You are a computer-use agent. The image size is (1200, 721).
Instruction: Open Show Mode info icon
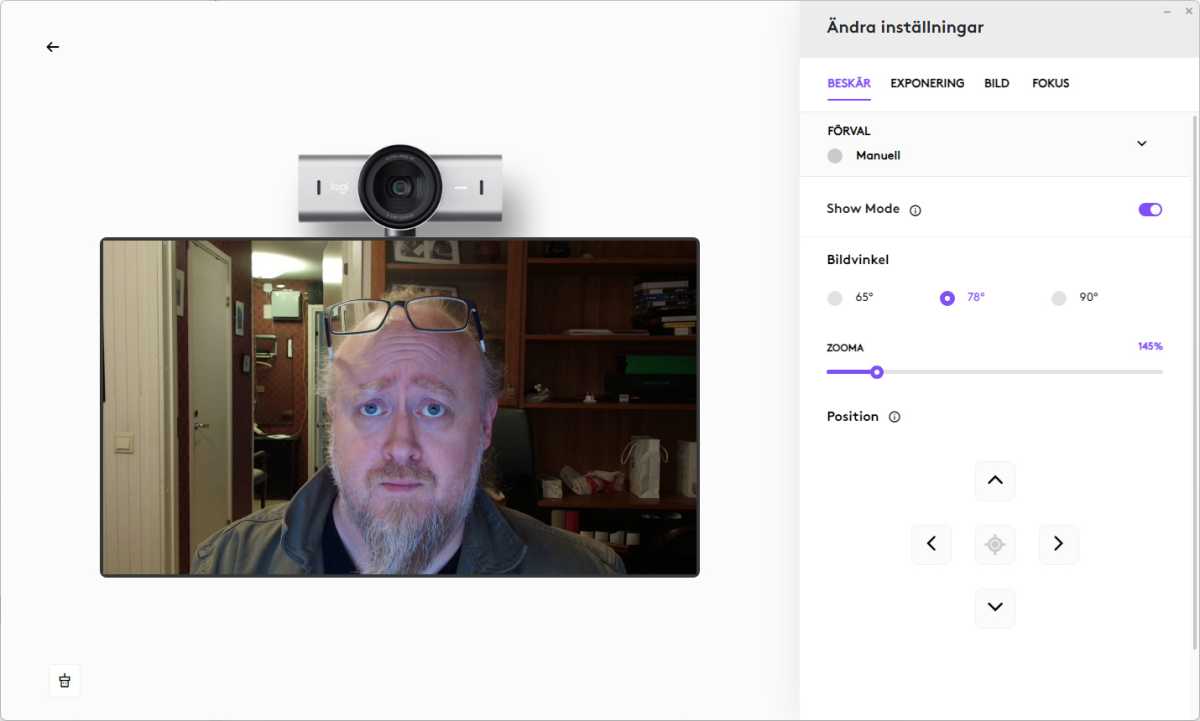click(x=915, y=210)
